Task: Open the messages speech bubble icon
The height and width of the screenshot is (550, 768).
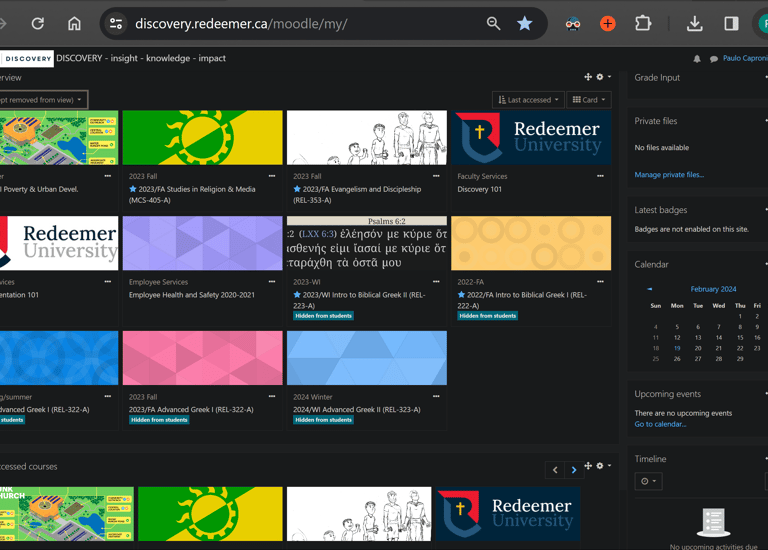Action: [714, 59]
